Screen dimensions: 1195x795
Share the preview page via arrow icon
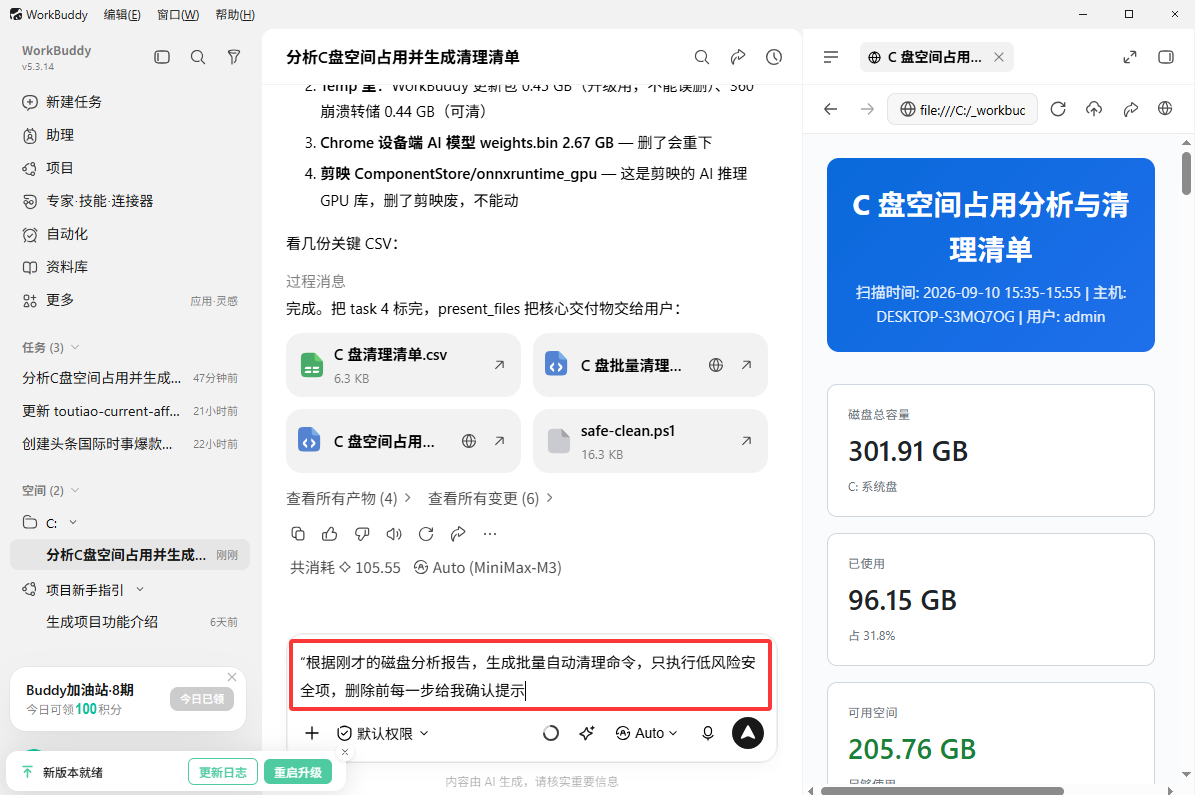click(x=1130, y=109)
